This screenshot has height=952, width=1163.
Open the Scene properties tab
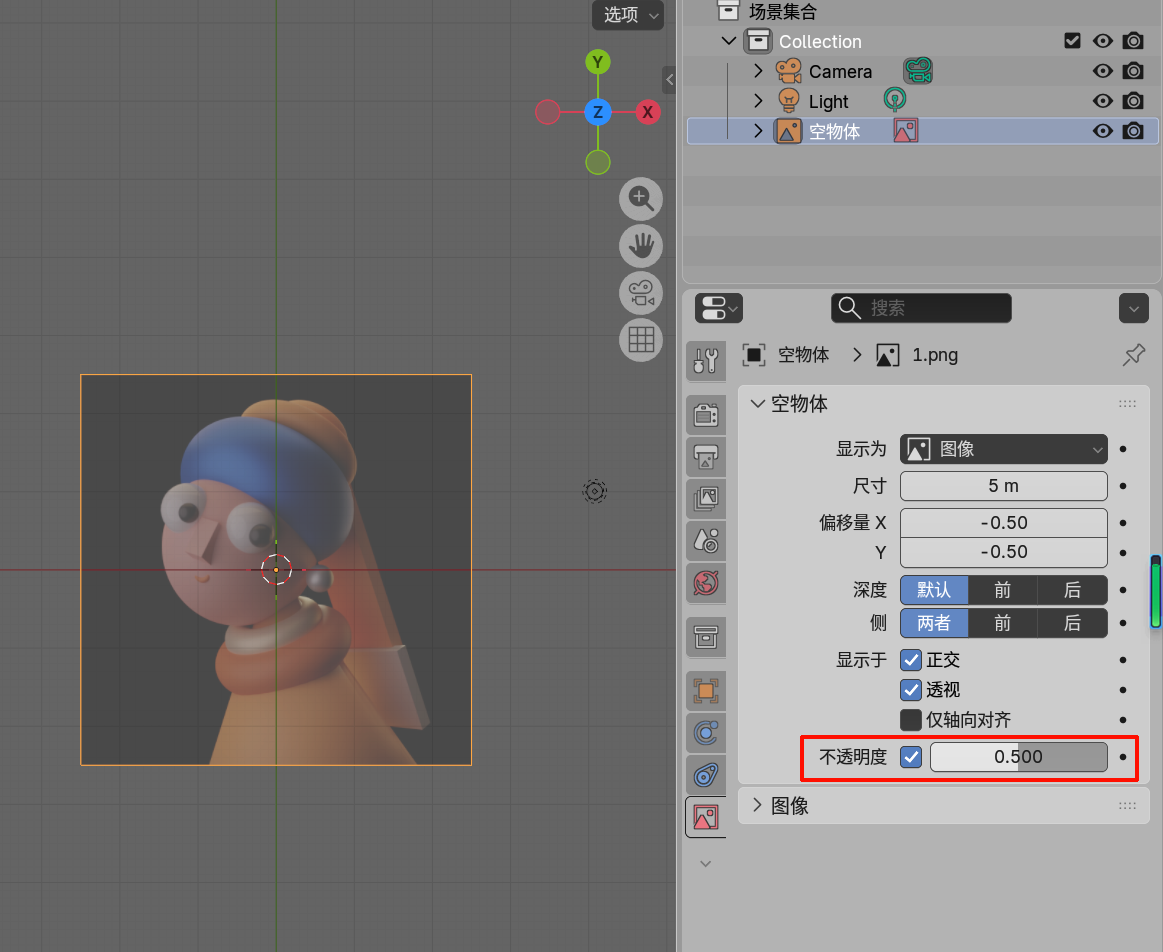(x=706, y=541)
